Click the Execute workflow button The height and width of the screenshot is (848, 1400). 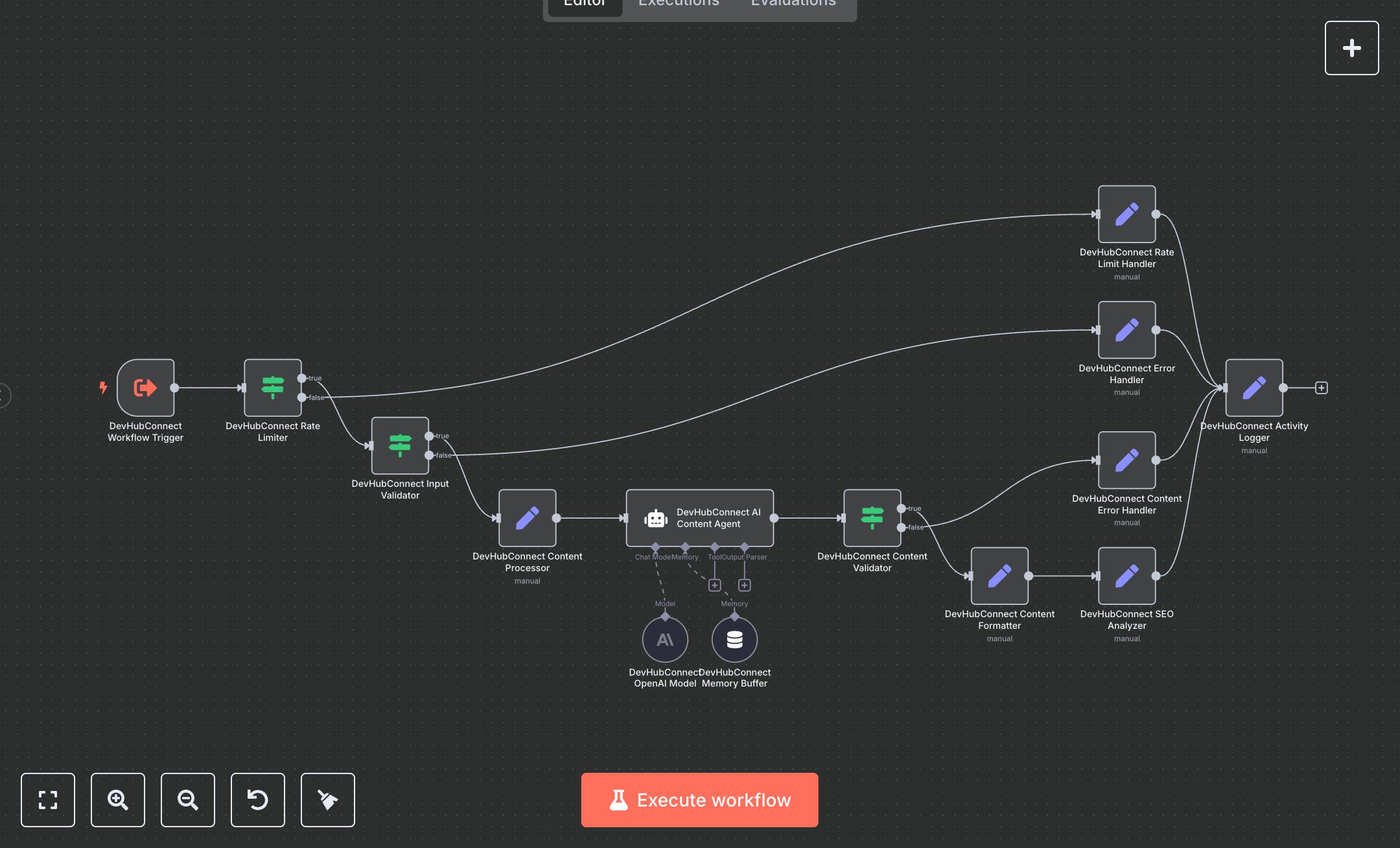pos(699,799)
